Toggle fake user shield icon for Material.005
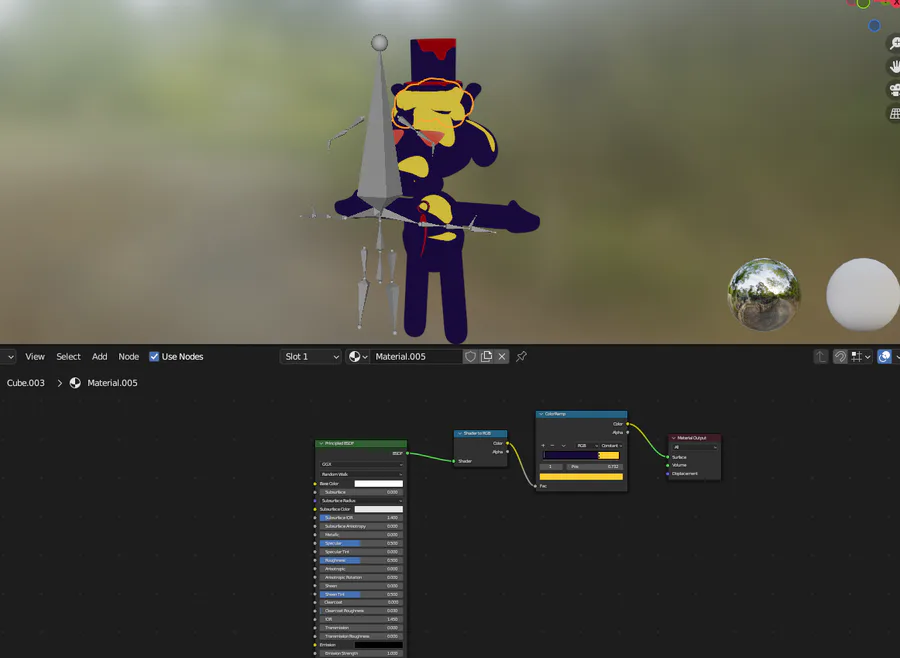This screenshot has width=900, height=658. tap(470, 357)
